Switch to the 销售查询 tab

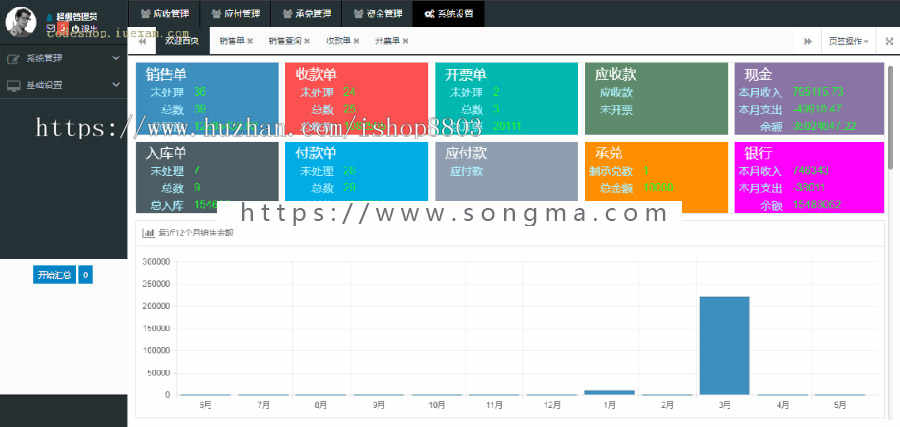[285, 41]
